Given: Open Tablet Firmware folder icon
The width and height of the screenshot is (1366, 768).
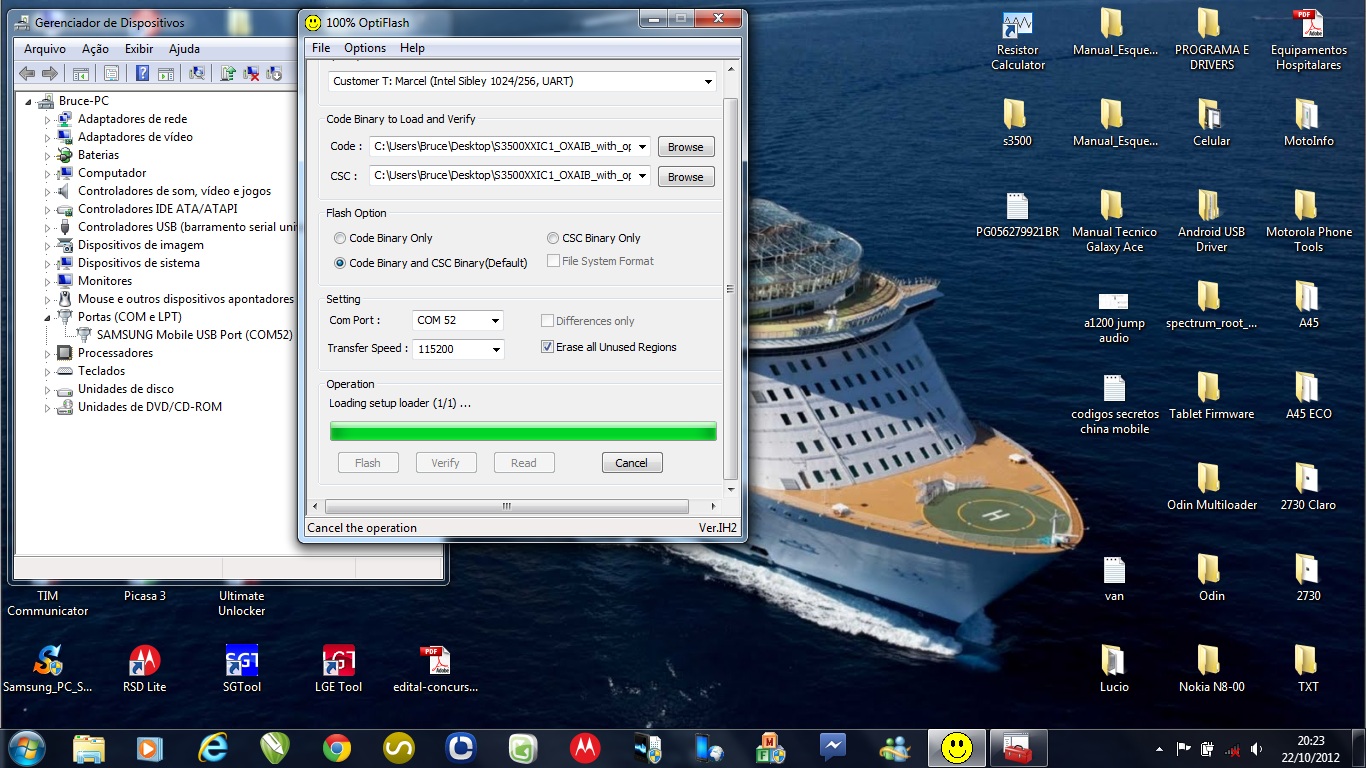Looking at the screenshot, I should [1211, 396].
